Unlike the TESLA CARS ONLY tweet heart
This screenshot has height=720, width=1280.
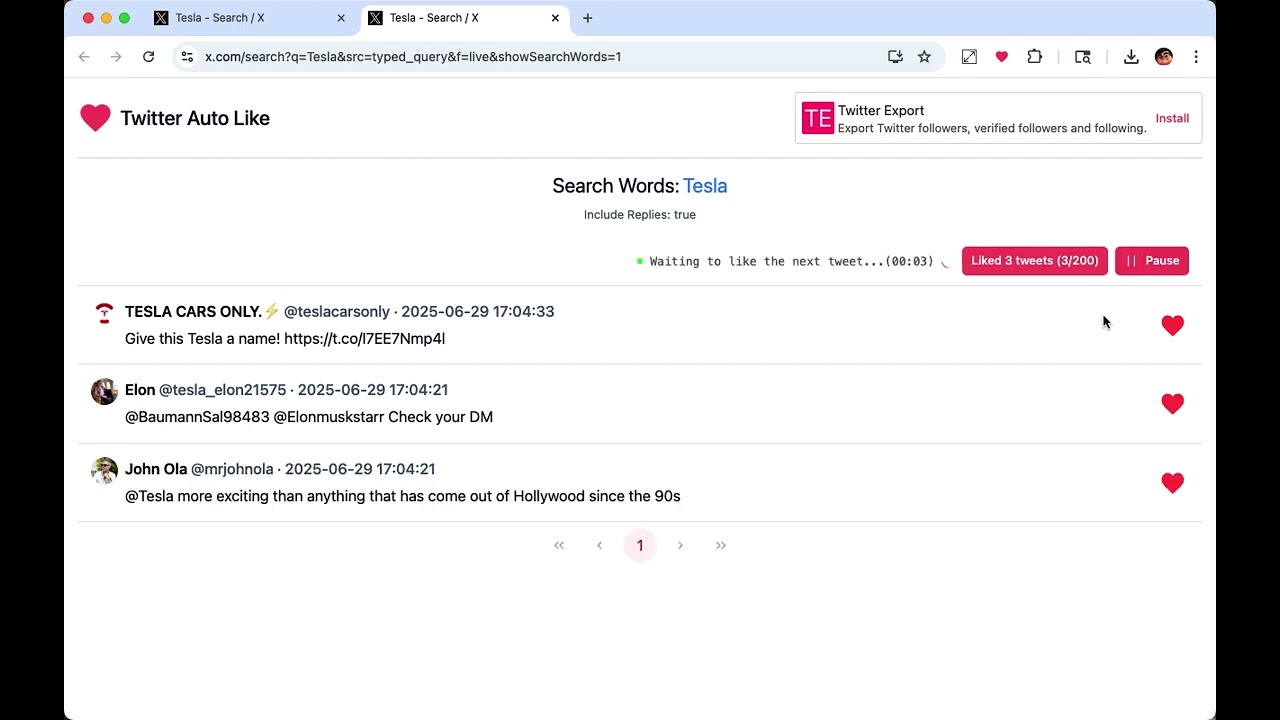[x=1172, y=325]
